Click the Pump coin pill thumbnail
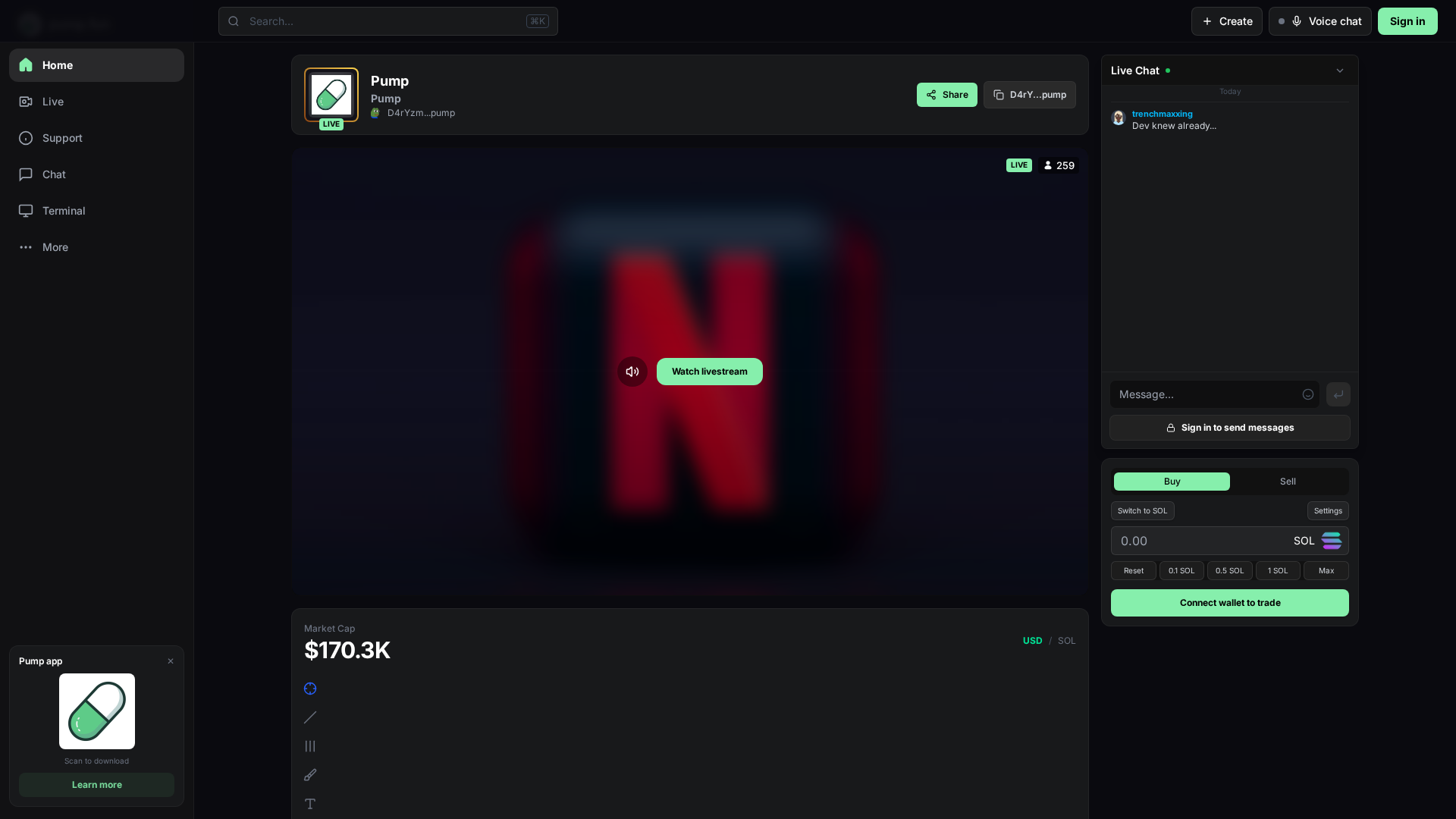Image resolution: width=1456 pixels, height=819 pixels. (x=331, y=95)
